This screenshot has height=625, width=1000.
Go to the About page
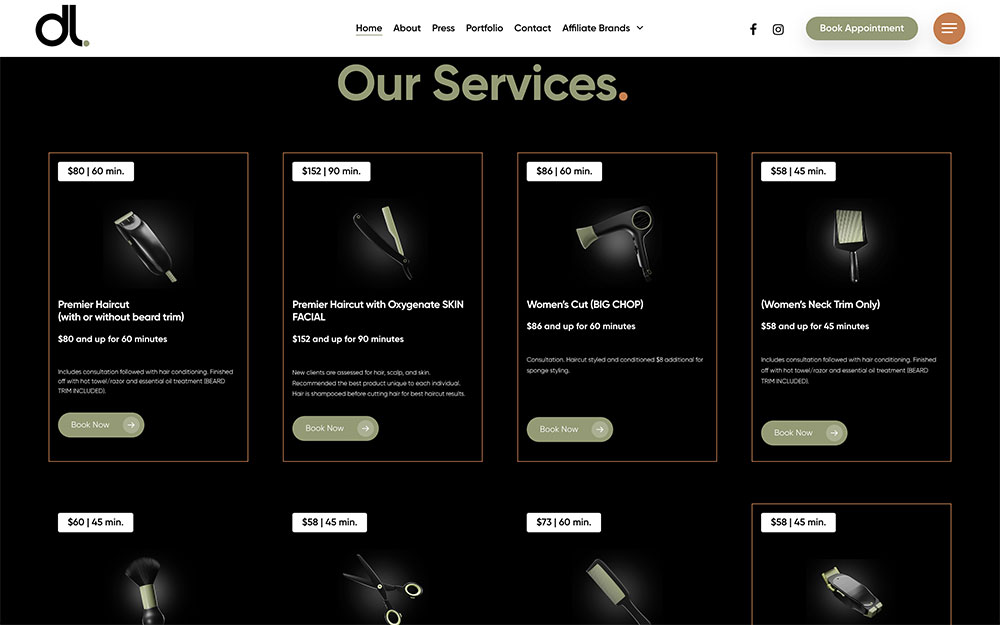[x=407, y=28]
